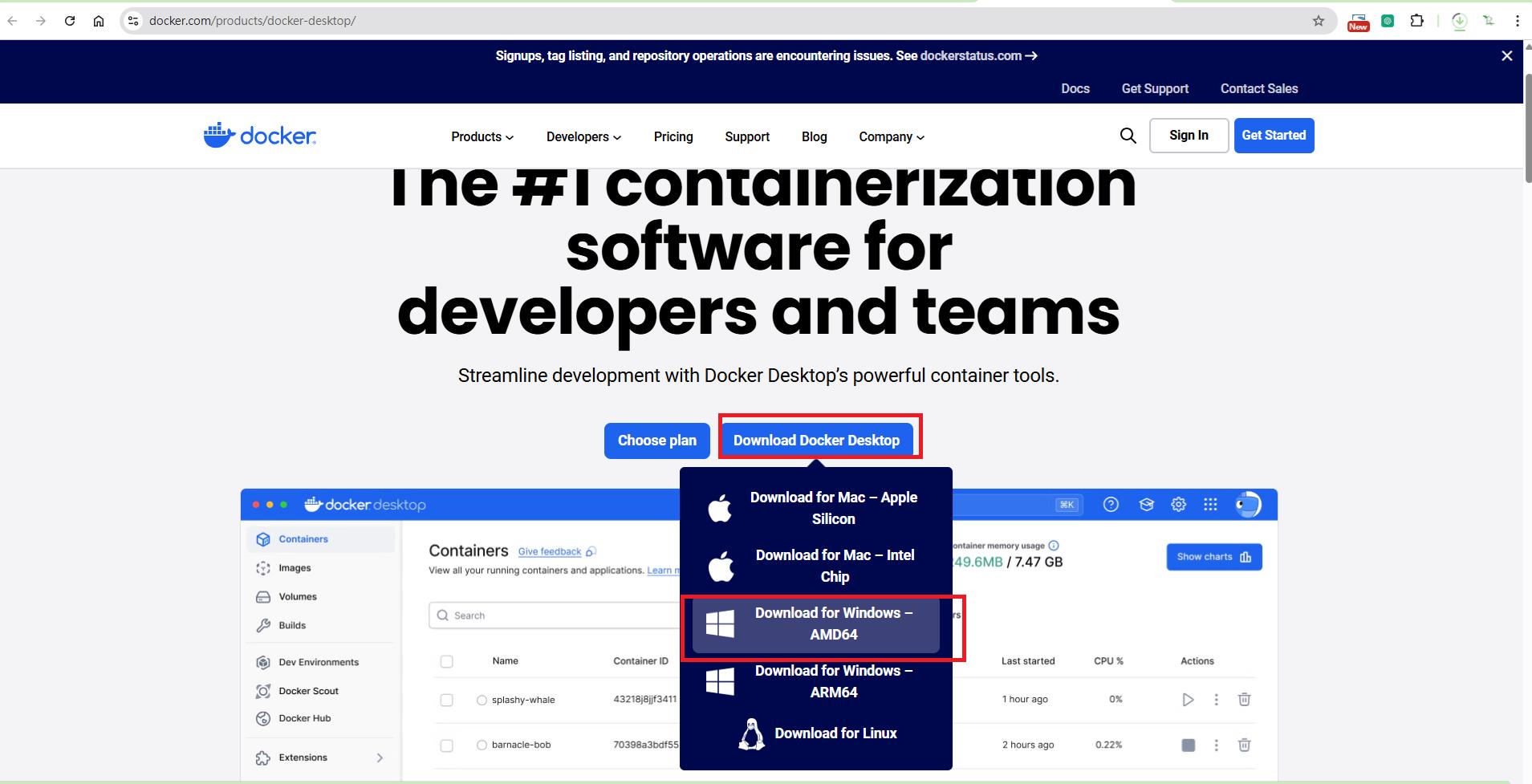This screenshot has width=1532, height=784.
Task: Click the user avatar in Docker Desktop header
Action: tap(1248, 504)
